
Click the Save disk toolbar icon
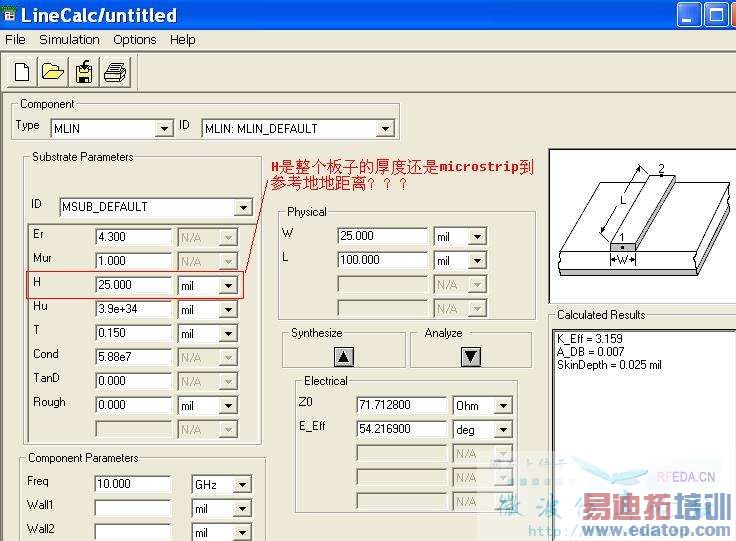pos(84,72)
